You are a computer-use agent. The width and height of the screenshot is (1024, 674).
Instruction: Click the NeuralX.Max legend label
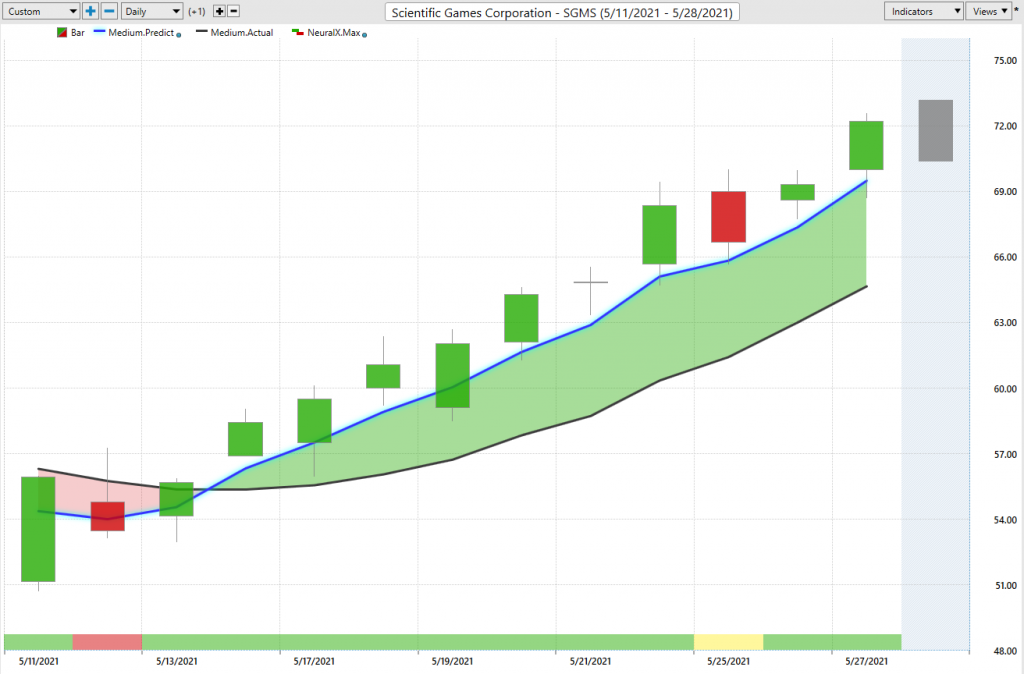334,33
